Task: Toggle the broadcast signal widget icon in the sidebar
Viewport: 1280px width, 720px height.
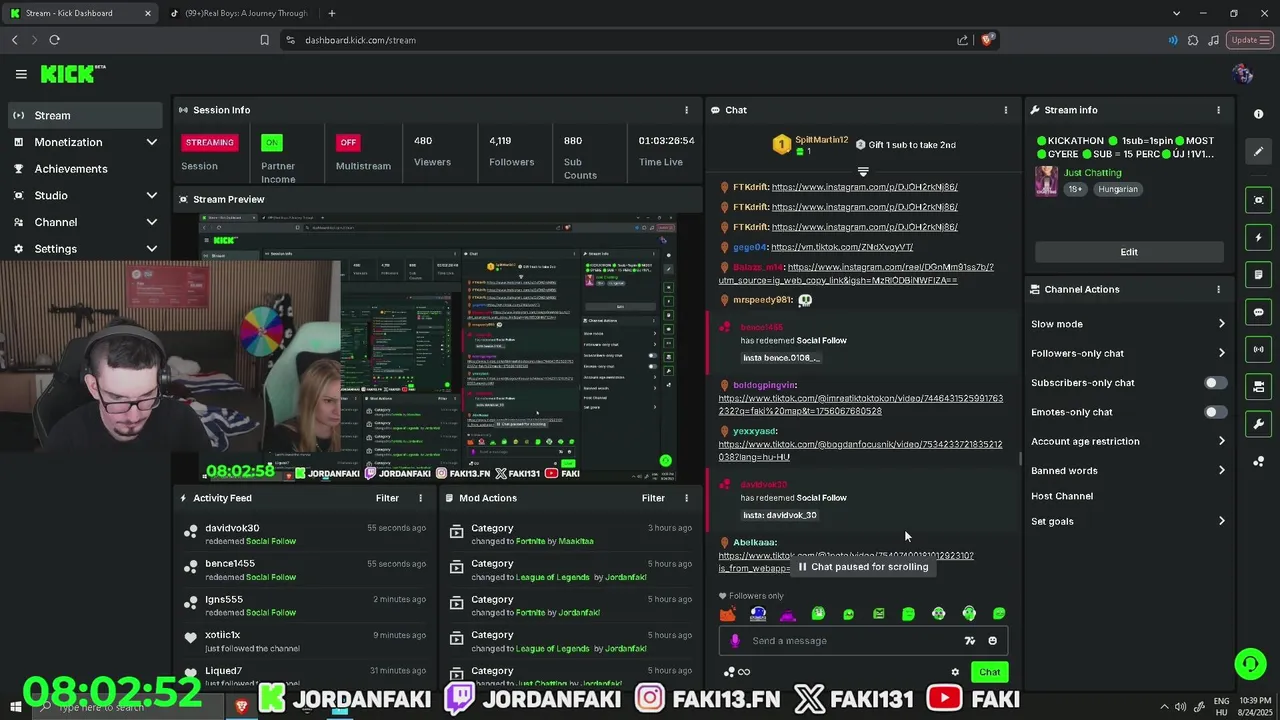Action: point(1259,349)
